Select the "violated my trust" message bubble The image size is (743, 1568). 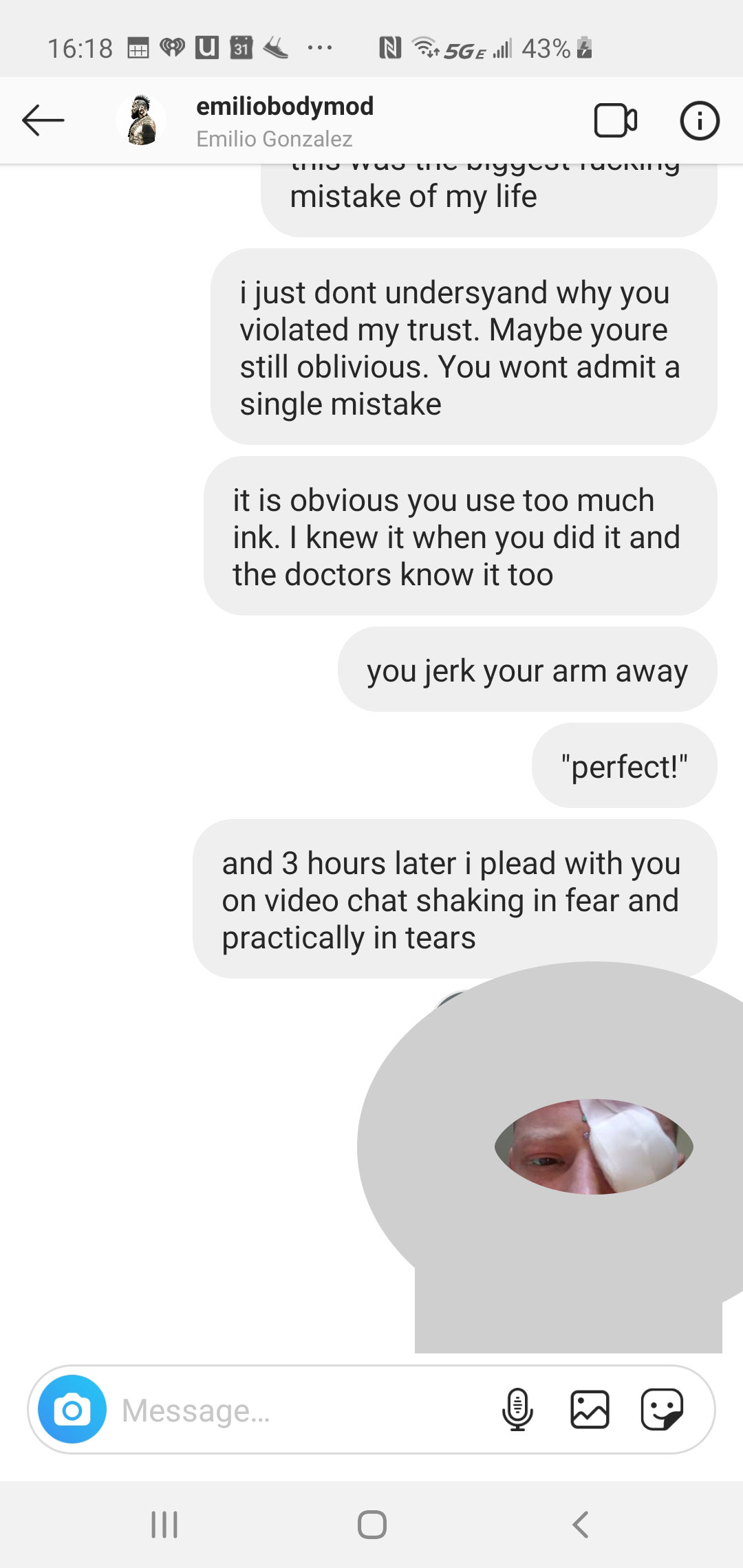(x=464, y=347)
